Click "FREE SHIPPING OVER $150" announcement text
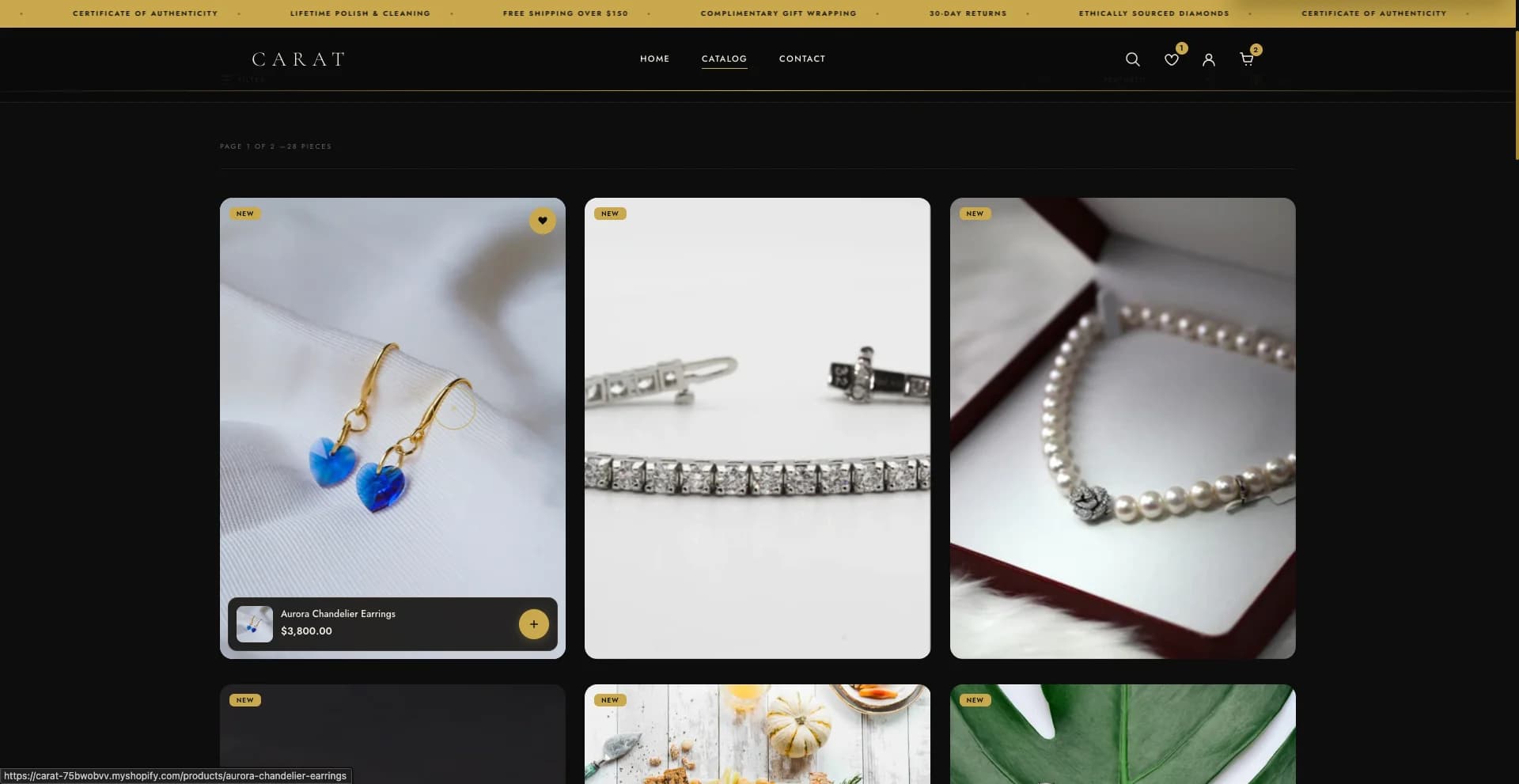 (x=565, y=13)
